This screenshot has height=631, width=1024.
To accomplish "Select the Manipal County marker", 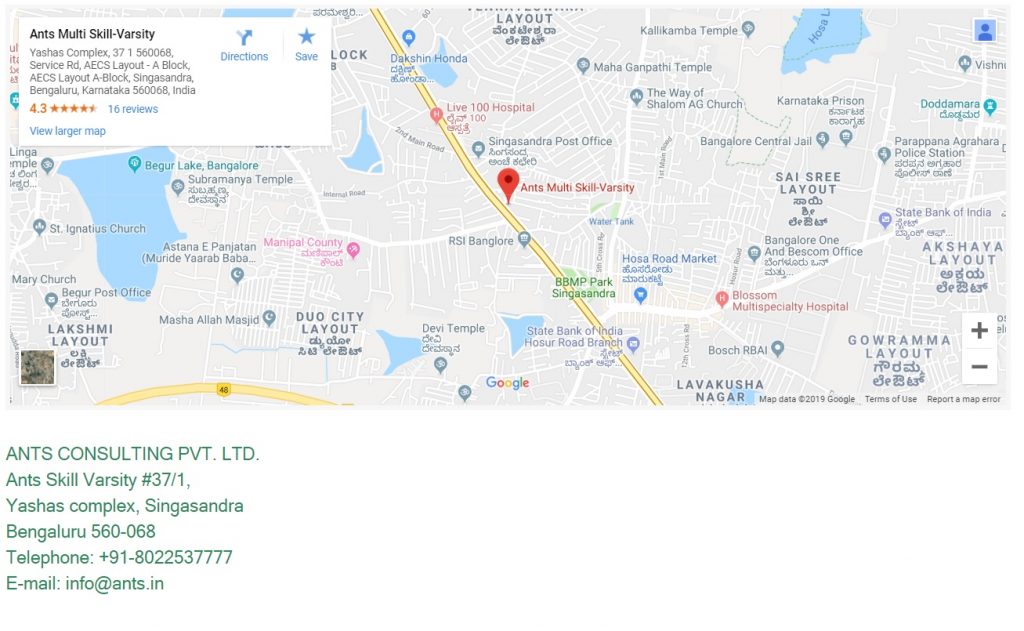I will tap(353, 250).
